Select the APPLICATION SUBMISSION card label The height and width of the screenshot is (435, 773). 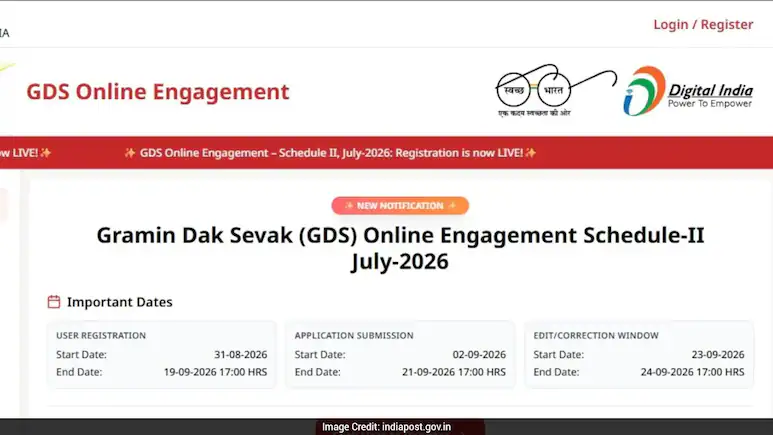tap(354, 335)
